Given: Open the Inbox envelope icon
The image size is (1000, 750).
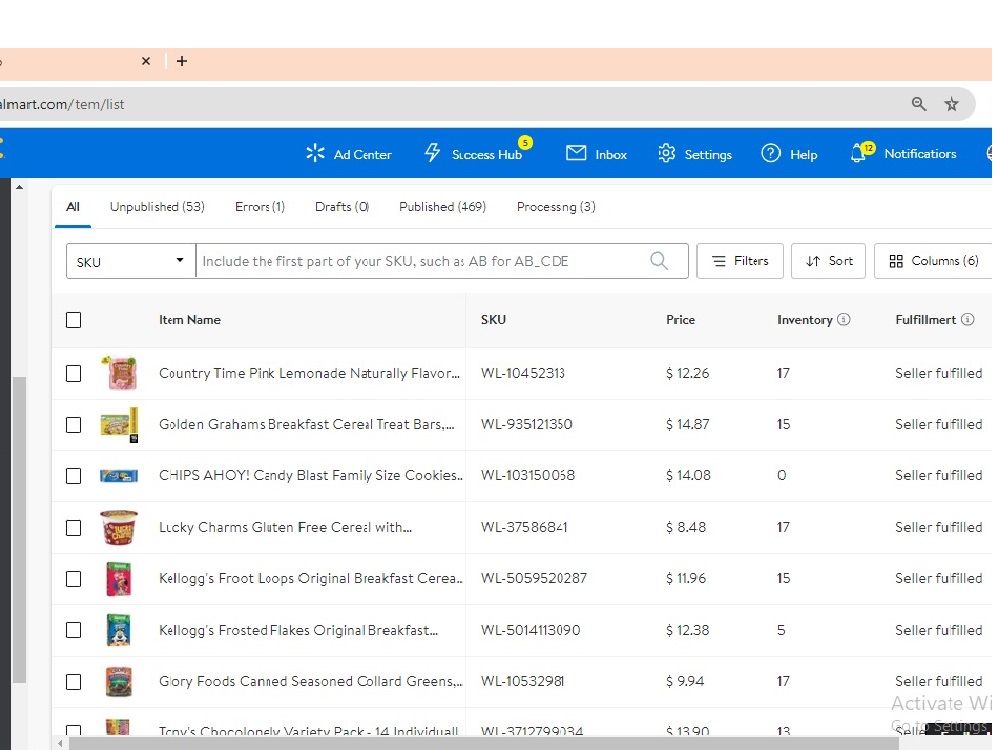Looking at the screenshot, I should 576,153.
